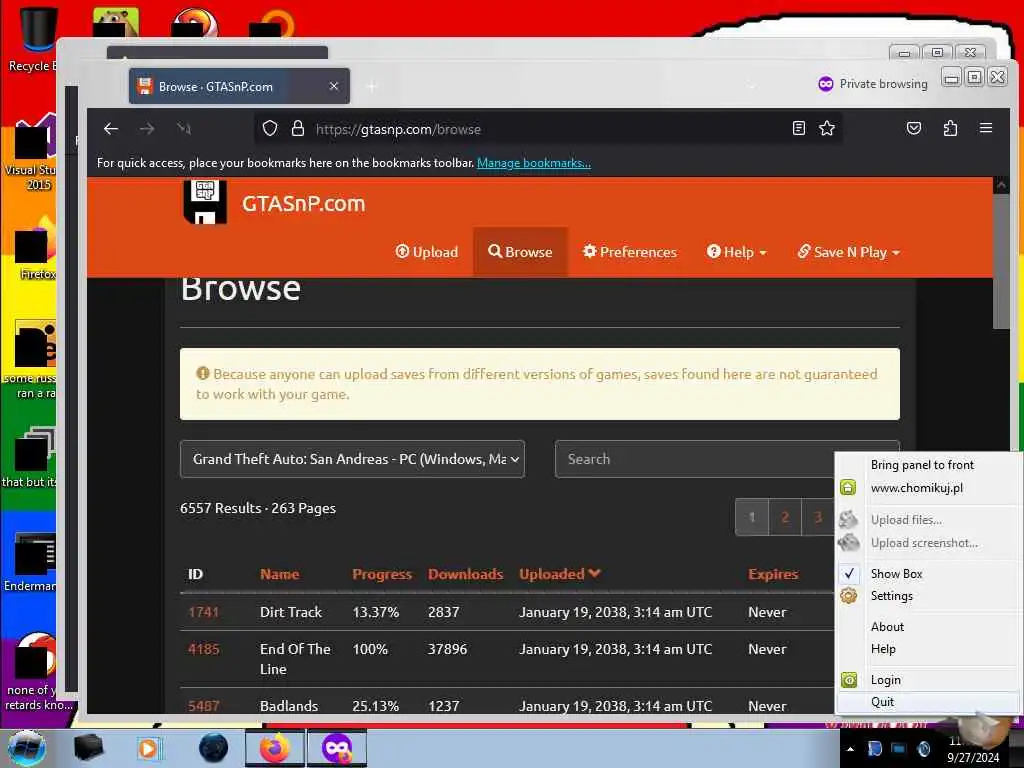Viewport: 1024px width, 768px height.
Task: Click the chomikuj.pl icon in context menu
Action: 848,487
